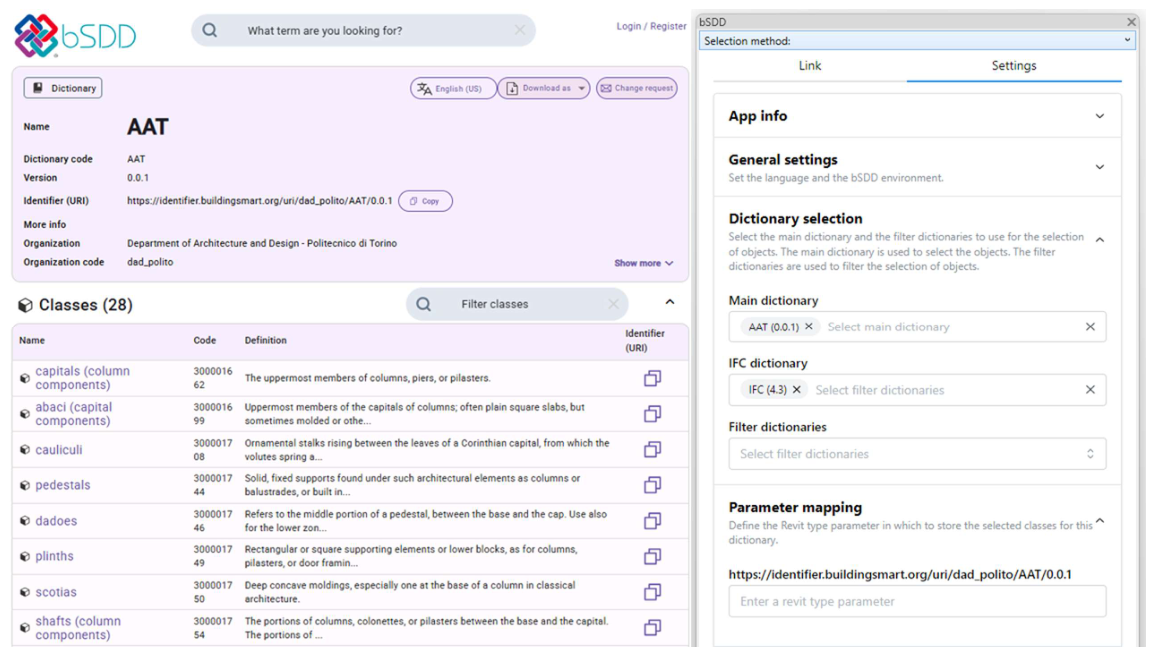Viewport: 1154px width, 655px height.
Task: Open the shafts (column components) class link
Action: click(78, 628)
